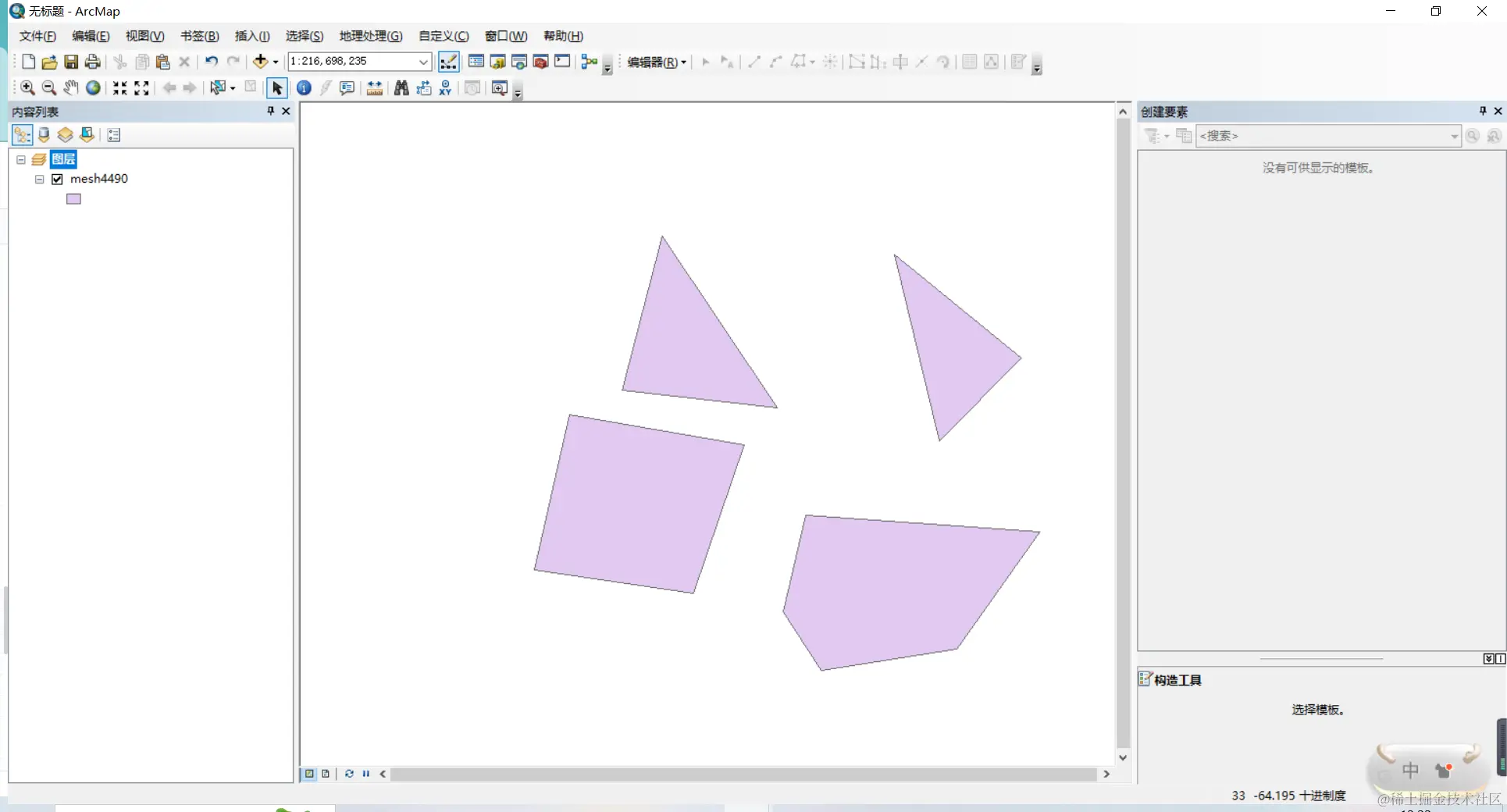Toggle List By Source view

click(x=44, y=135)
